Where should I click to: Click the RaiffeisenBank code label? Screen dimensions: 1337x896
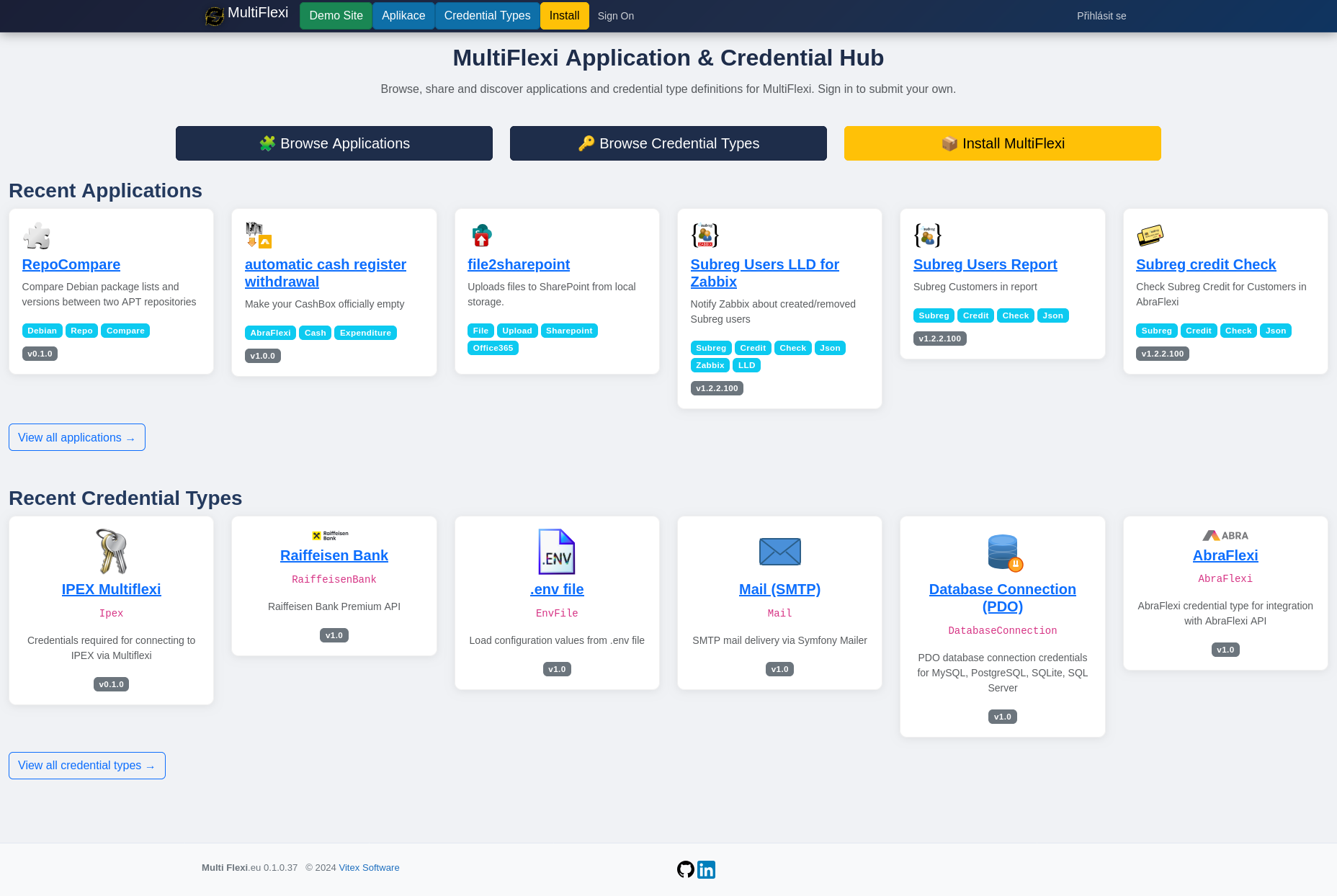coord(334,579)
